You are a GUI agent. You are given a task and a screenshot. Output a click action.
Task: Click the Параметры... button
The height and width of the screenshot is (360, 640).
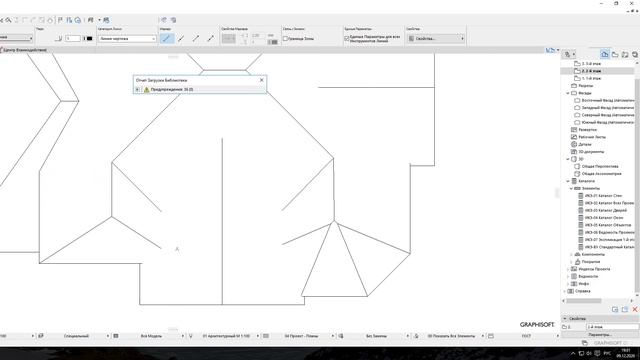600,335
